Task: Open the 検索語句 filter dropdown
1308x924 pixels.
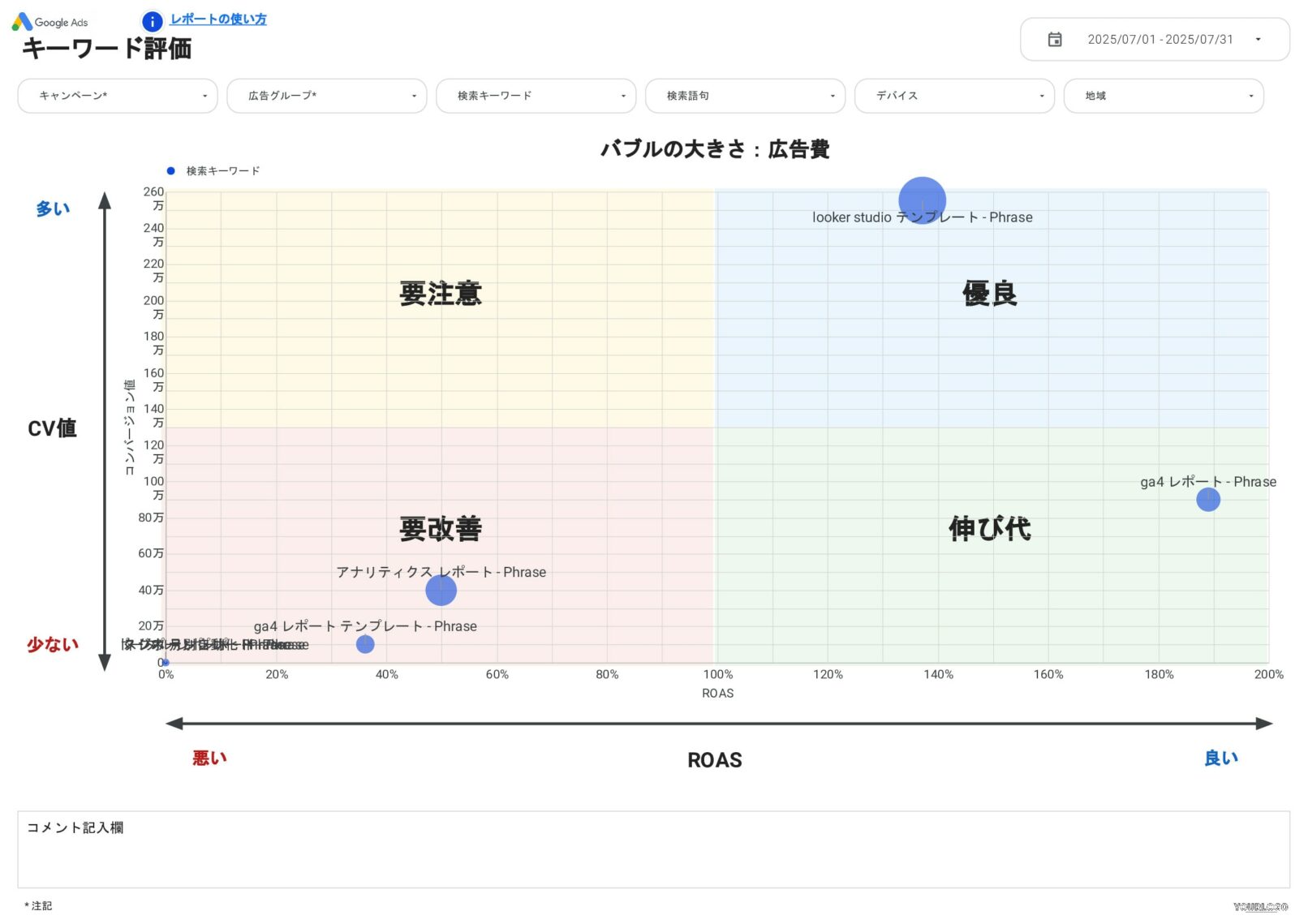Action: [745, 96]
